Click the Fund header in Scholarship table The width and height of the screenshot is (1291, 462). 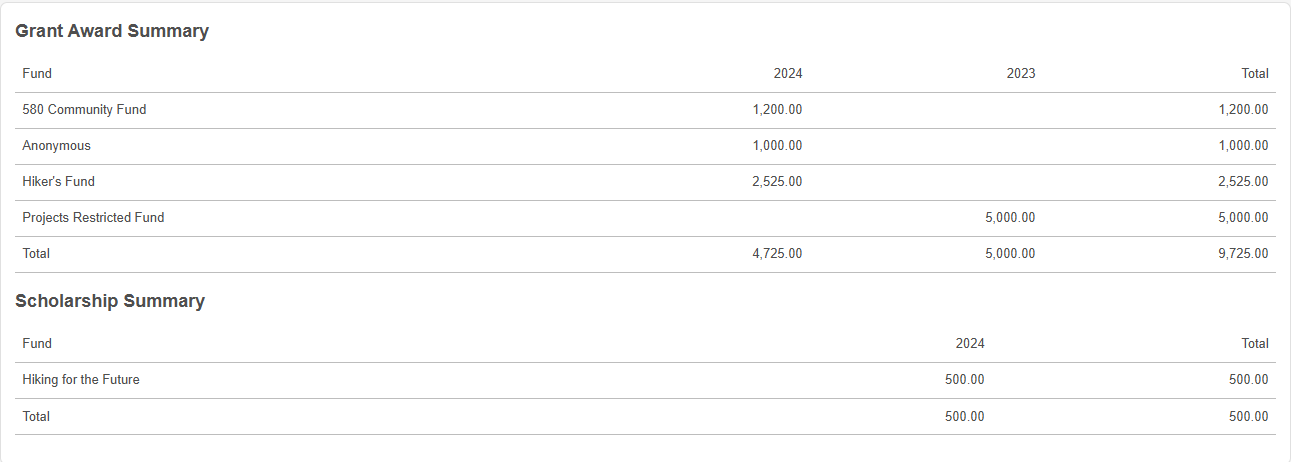point(37,344)
